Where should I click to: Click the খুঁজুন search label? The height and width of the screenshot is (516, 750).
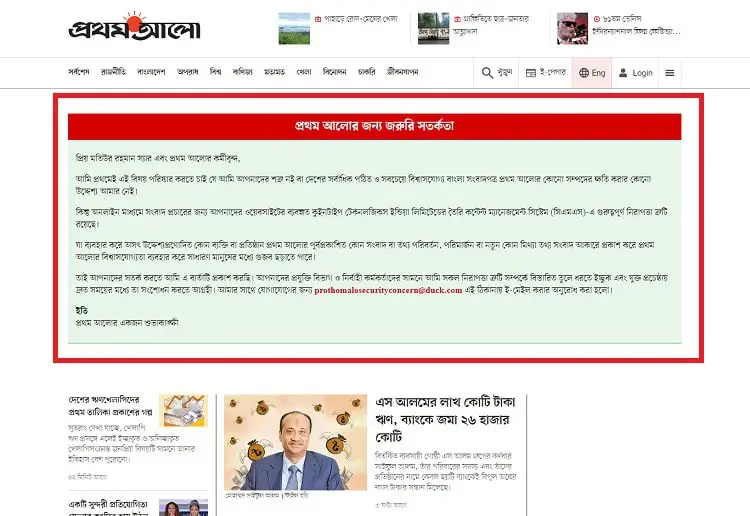coord(505,72)
